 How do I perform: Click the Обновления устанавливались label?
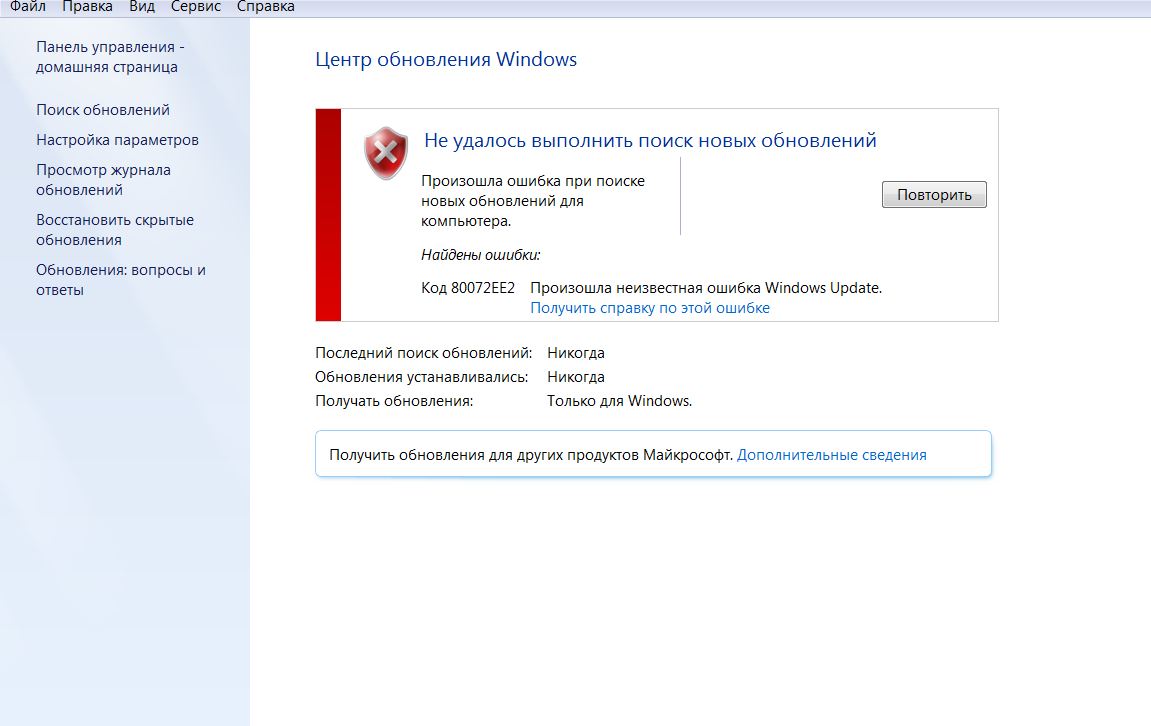coord(421,377)
